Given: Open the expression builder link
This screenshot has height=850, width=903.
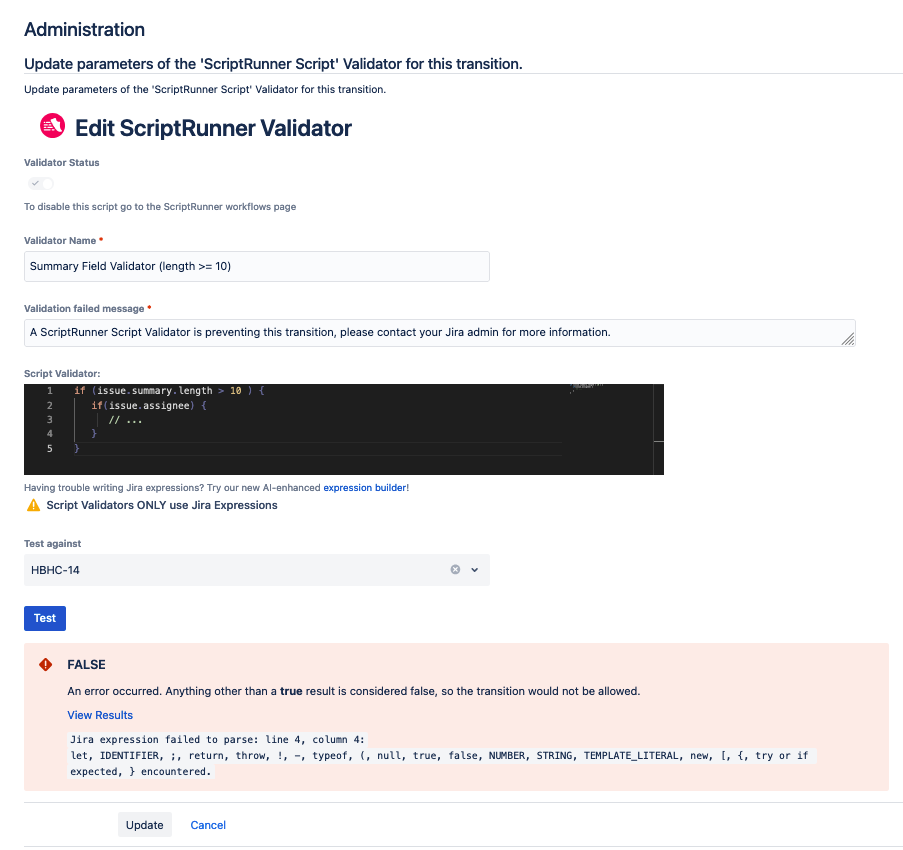Looking at the screenshot, I should click(x=365, y=488).
